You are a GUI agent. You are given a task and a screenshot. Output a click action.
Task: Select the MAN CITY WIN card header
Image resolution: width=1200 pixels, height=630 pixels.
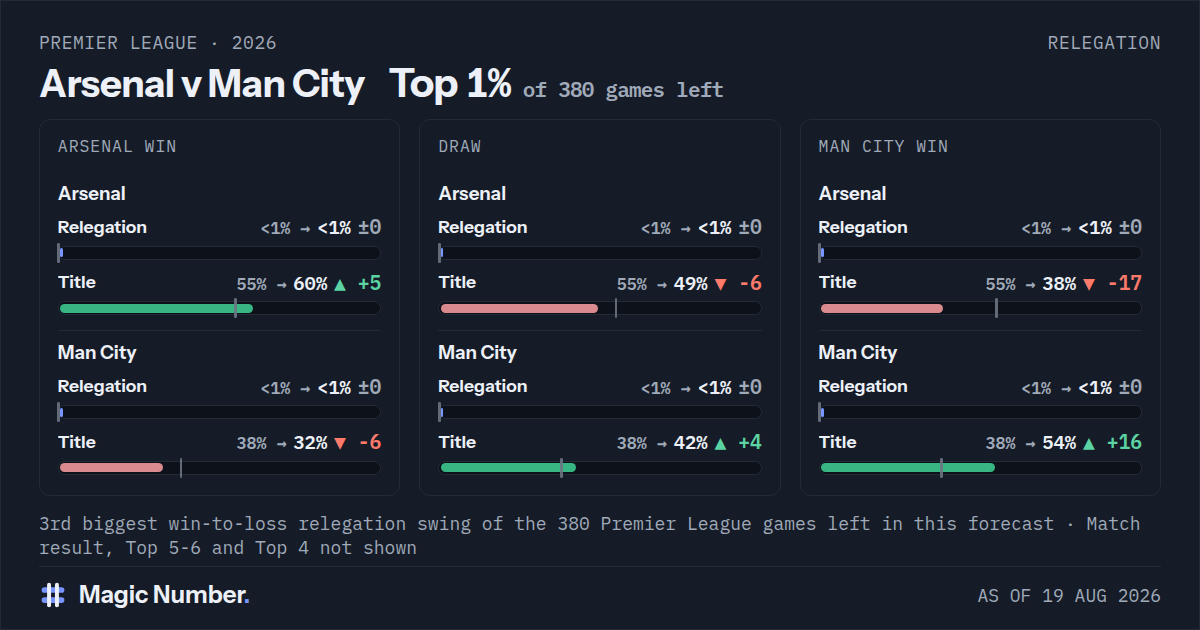tap(883, 147)
